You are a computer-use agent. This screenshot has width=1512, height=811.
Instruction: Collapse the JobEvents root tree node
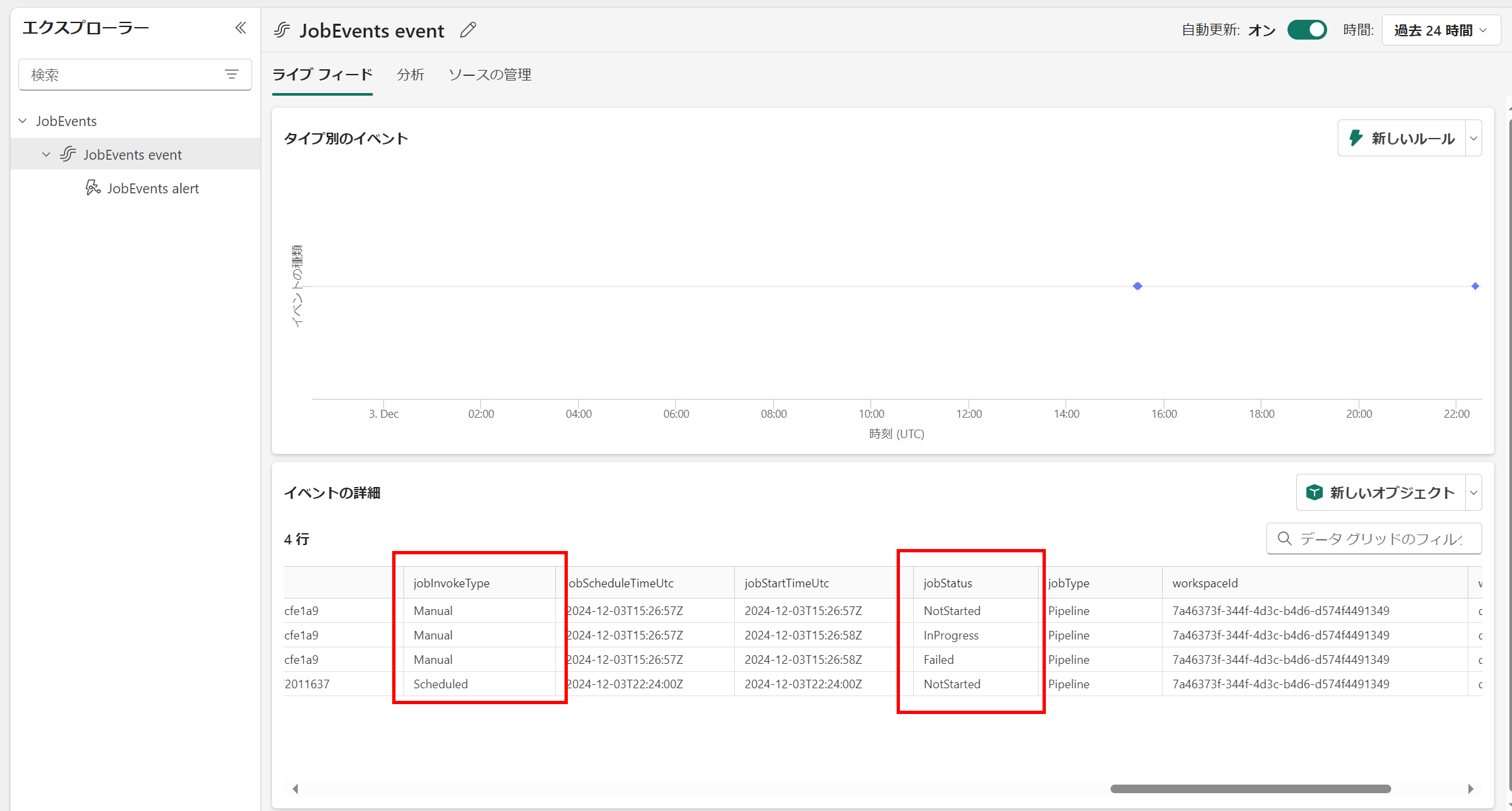click(23, 121)
